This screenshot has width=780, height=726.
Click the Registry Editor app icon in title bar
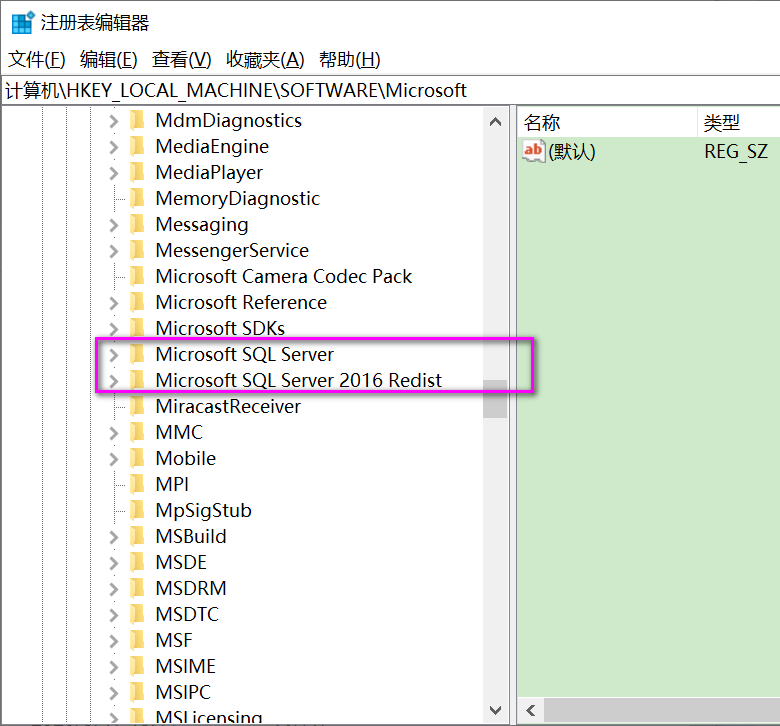tap(22, 22)
